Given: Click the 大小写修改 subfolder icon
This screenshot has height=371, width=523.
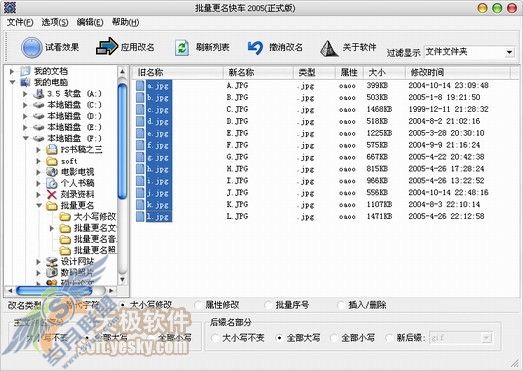Looking at the screenshot, I should pyautogui.click(x=65, y=217).
